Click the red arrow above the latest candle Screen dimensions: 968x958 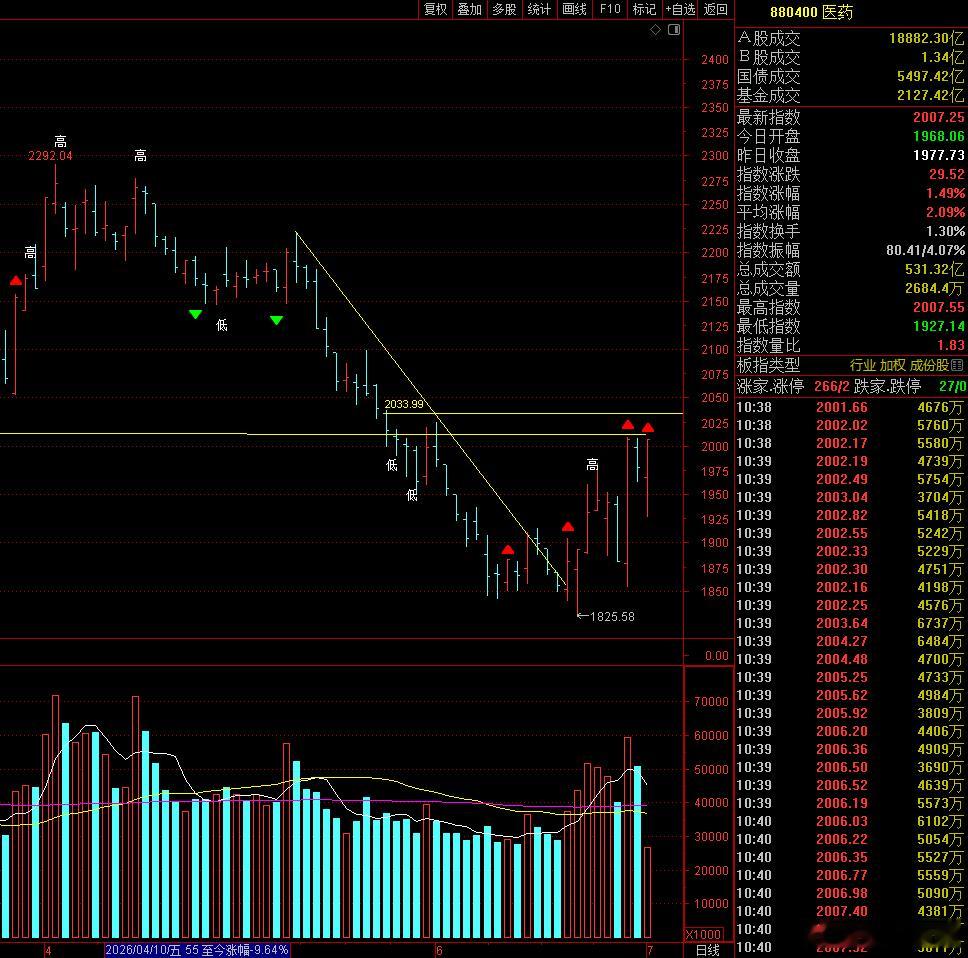[x=648, y=427]
